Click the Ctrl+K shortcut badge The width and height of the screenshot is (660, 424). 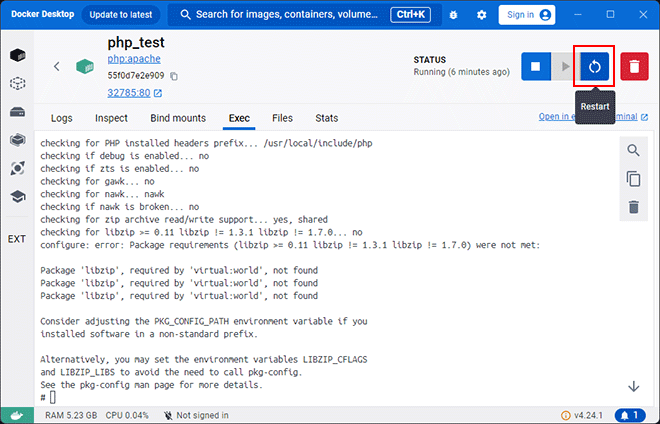(x=410, y=15)
